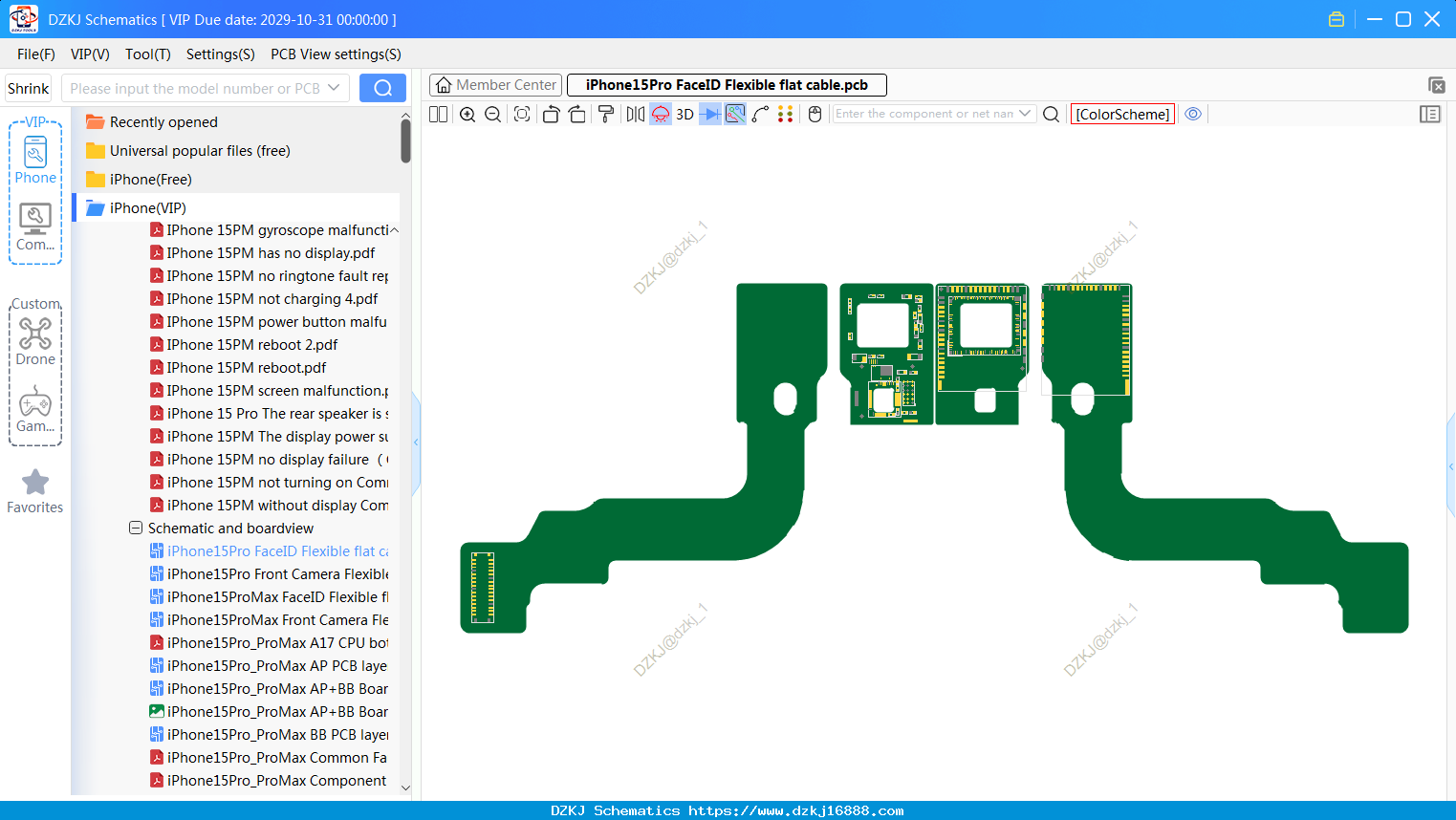Select the Game console category icon
The width and height of the screenshot is (1456, 820).
click(35, 409)
